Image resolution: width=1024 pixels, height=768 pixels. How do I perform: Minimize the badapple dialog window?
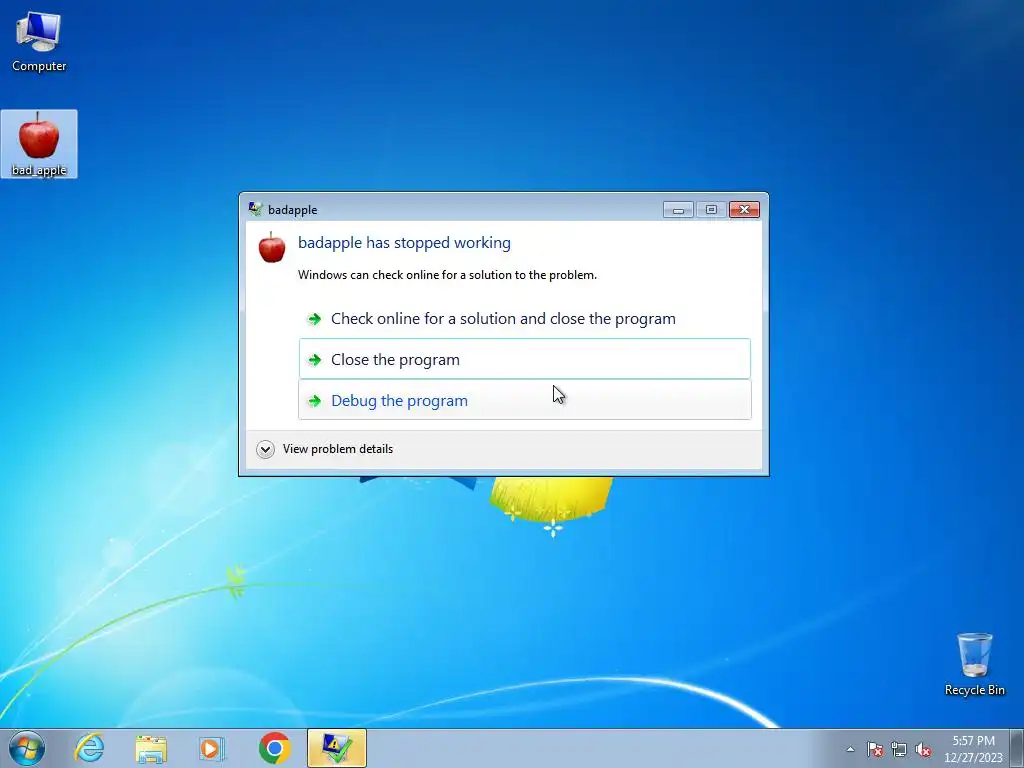678,210
